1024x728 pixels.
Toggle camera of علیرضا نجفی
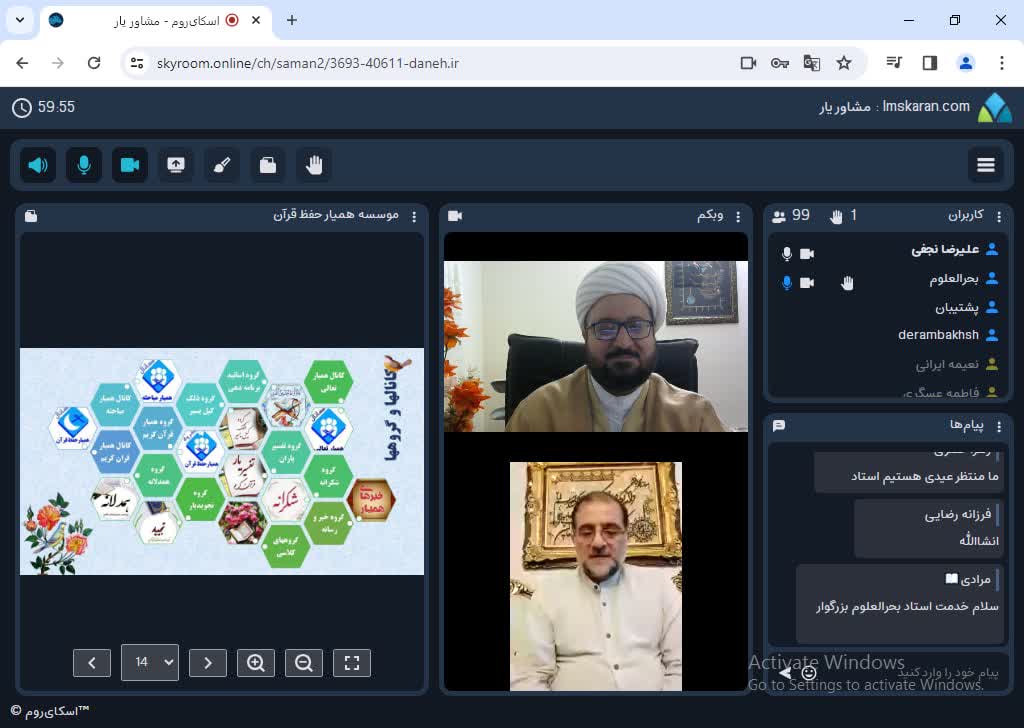coord(807,253)
